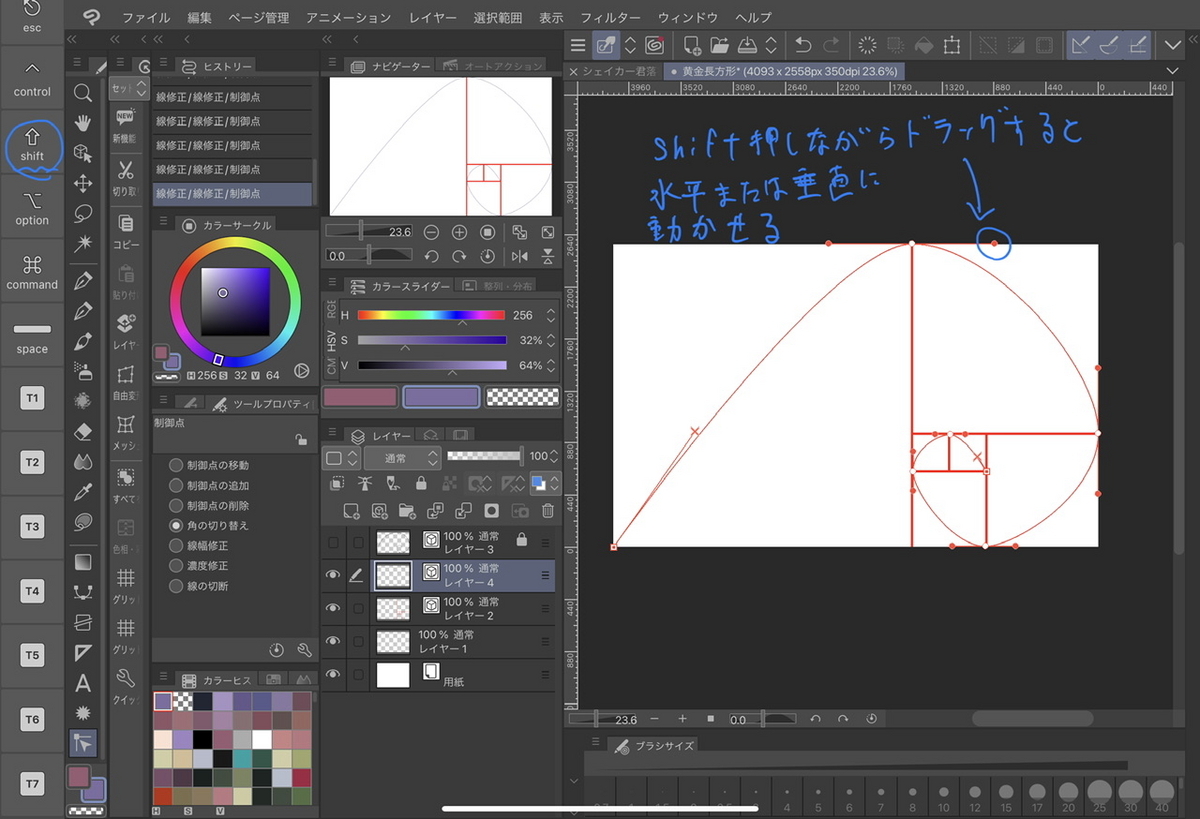Tap the T1 edge keyboard button
Screen dimensions: 1200x819
tap(32, 398)
